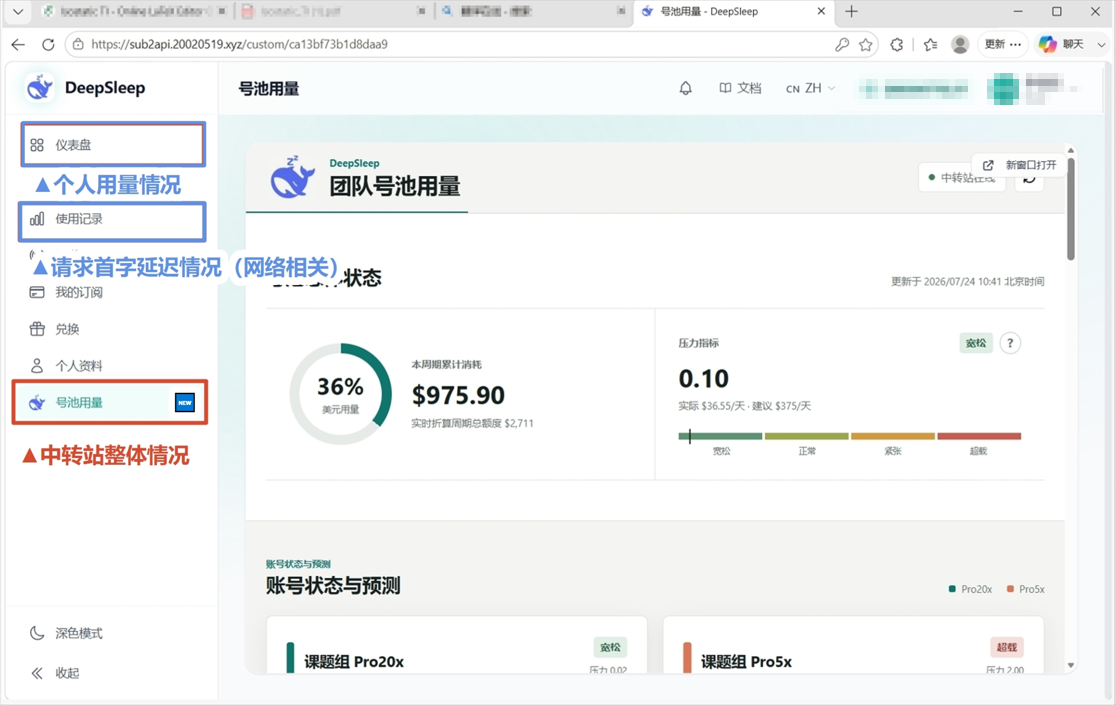Screen dimensions: 1116x705
Task: Reload the current page
Action: pyautogui.click(x=48, y=44)
